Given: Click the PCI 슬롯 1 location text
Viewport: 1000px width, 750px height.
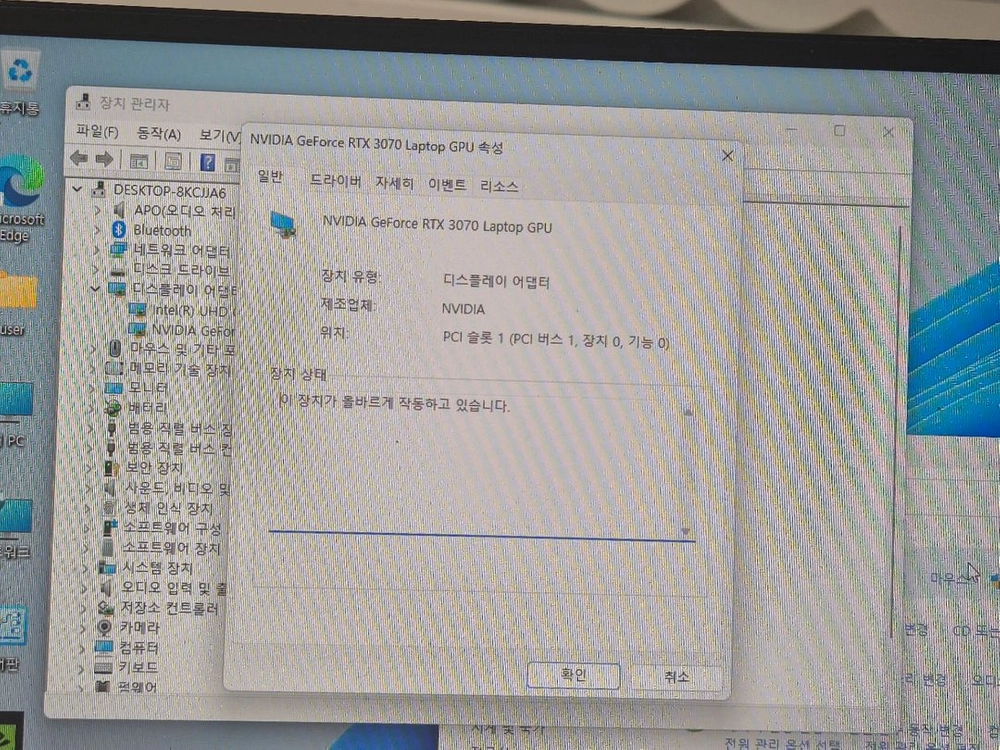Looking at the screenshot, I should 555,340.
